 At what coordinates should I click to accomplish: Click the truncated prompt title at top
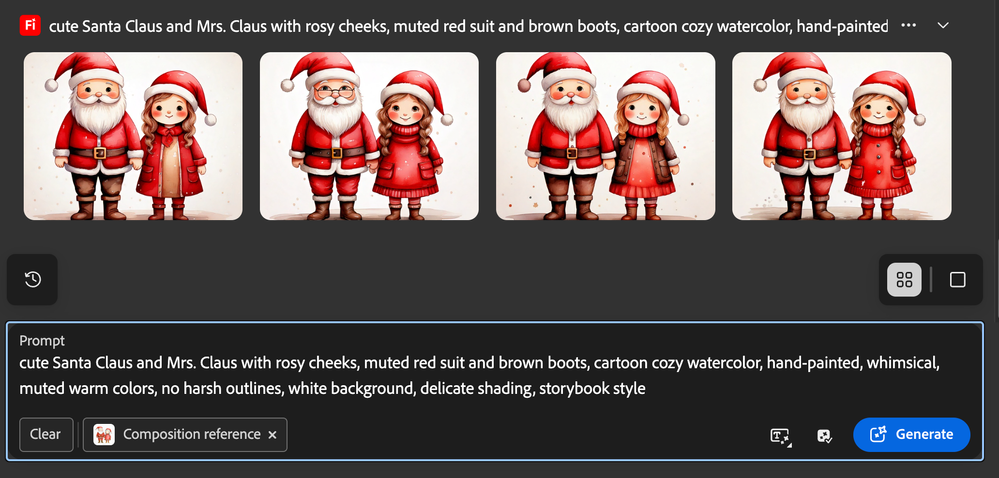[468, 26]
